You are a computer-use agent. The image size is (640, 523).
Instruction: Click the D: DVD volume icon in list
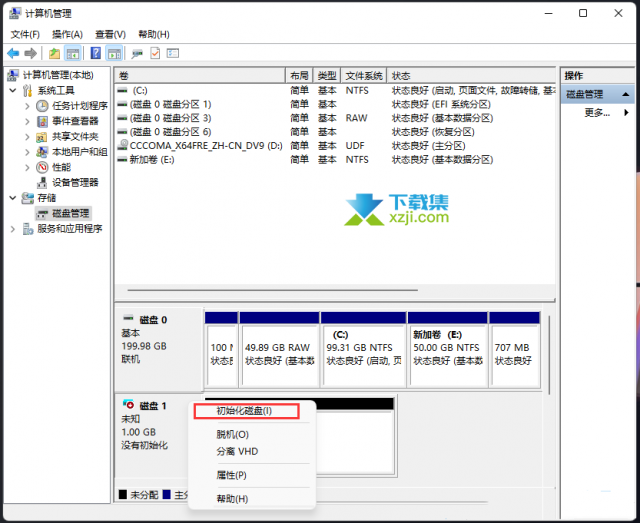pos(122,145)
